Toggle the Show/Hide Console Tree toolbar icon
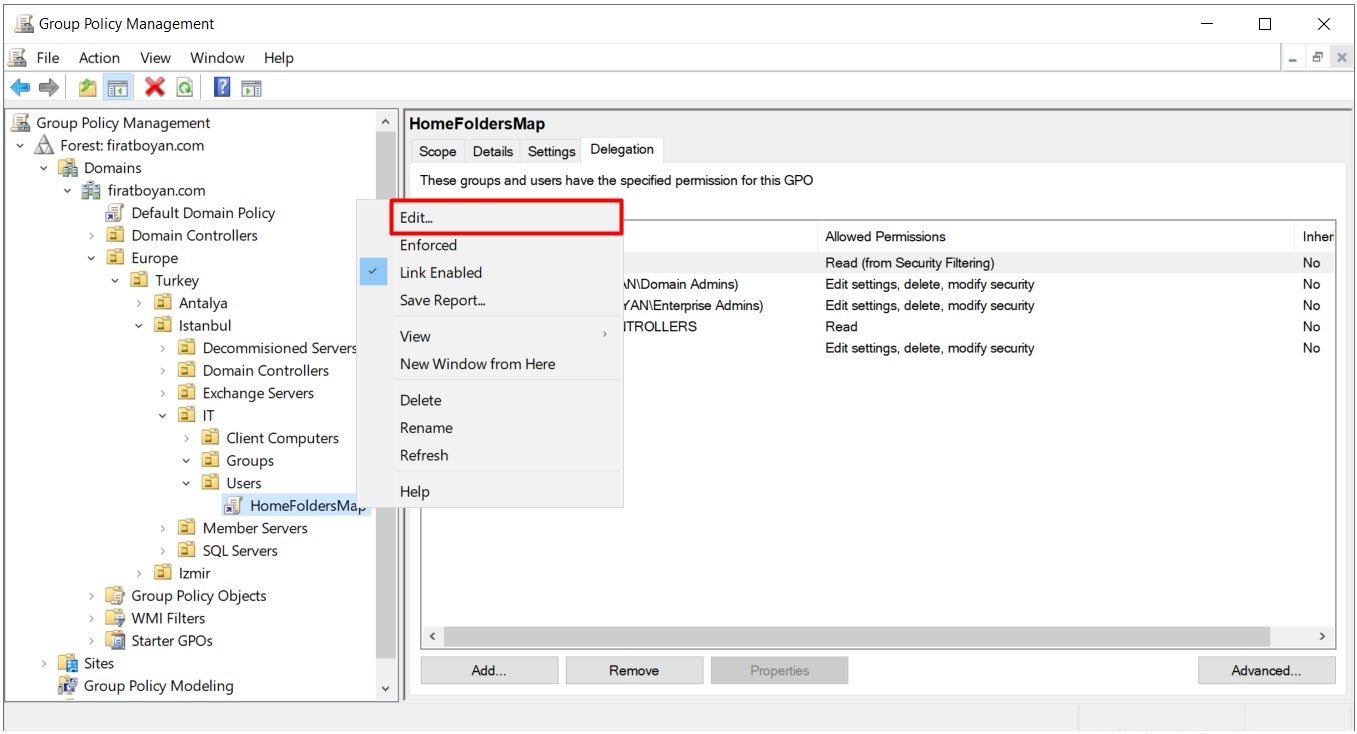1357x734 pixels. 117,88
